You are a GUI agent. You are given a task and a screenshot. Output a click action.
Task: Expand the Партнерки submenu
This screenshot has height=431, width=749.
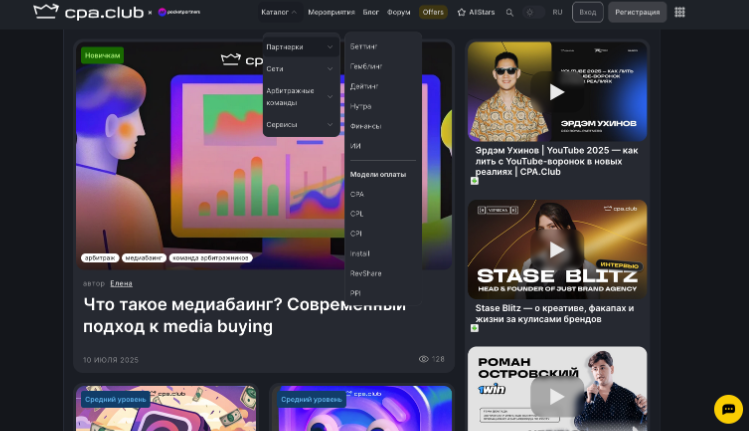[300, 47]
